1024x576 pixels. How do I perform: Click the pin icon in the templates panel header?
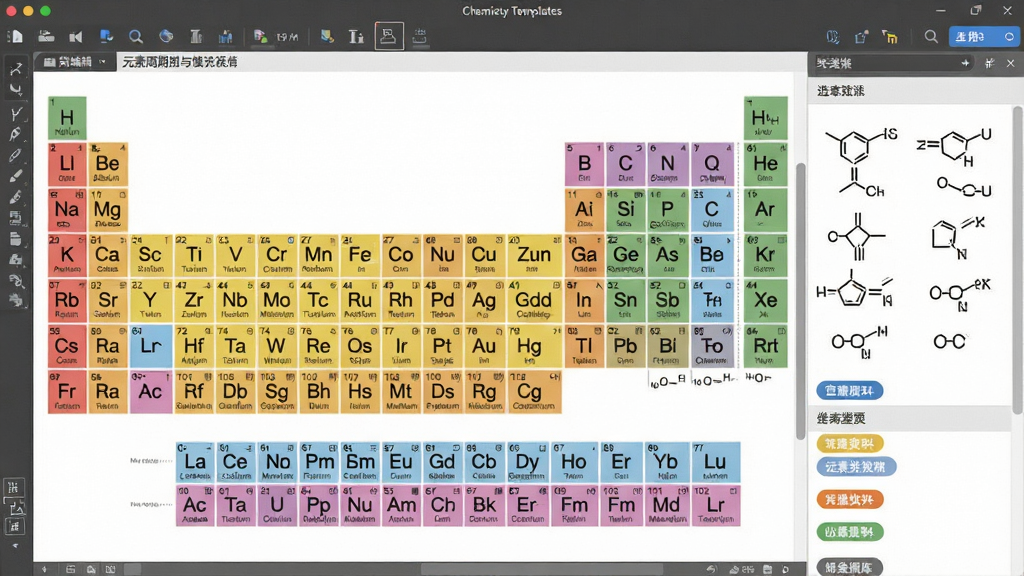point(989,63)
